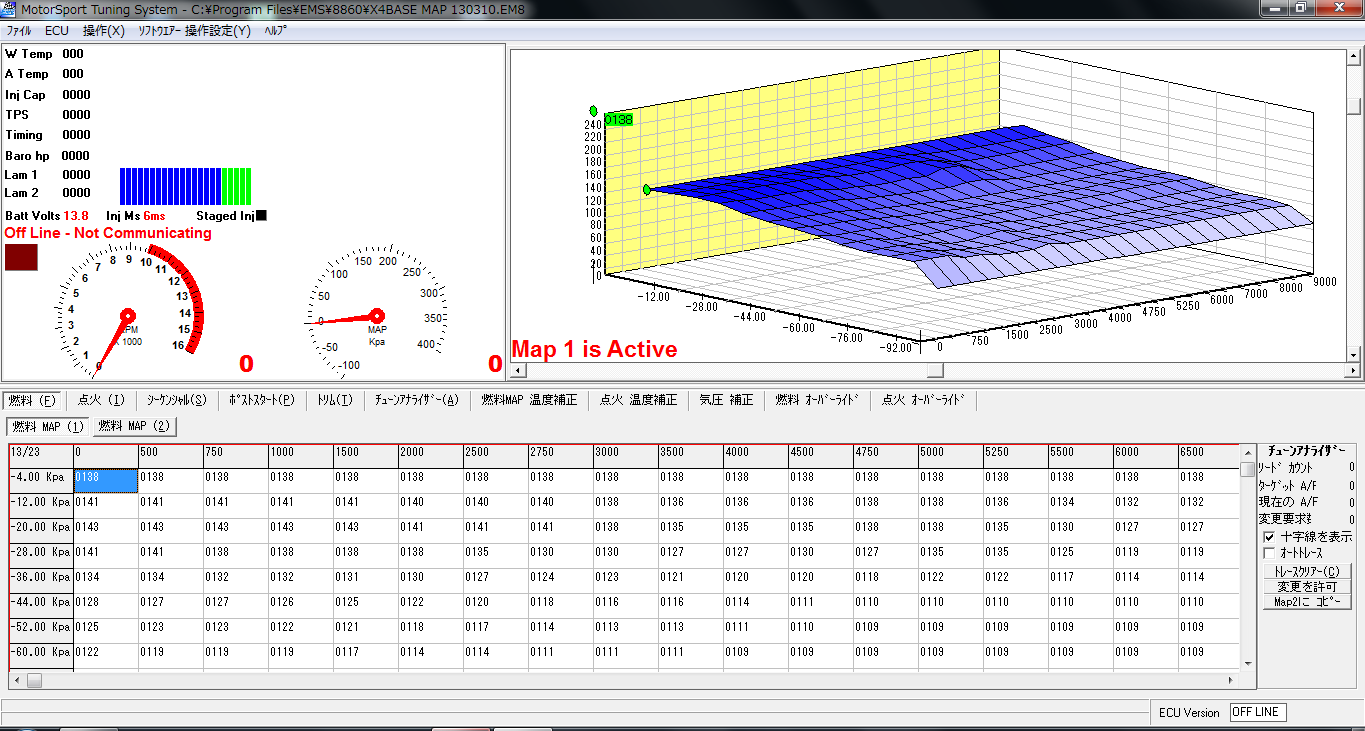
Task: Click the 3D chart horizontal scrollbar left arrow
Action: (518, 371)
